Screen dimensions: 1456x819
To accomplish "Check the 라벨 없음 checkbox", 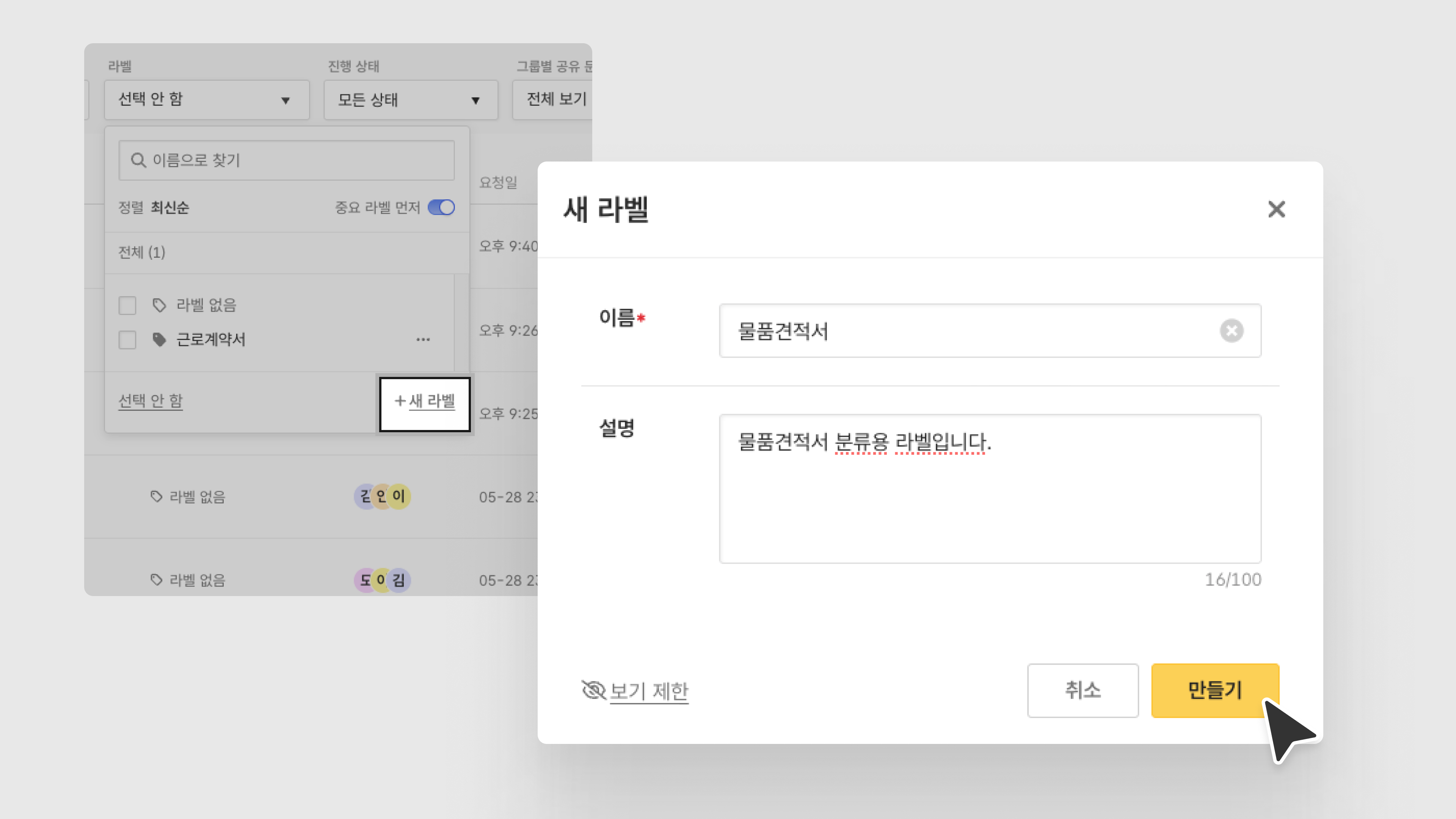I will tap(127, 306).
